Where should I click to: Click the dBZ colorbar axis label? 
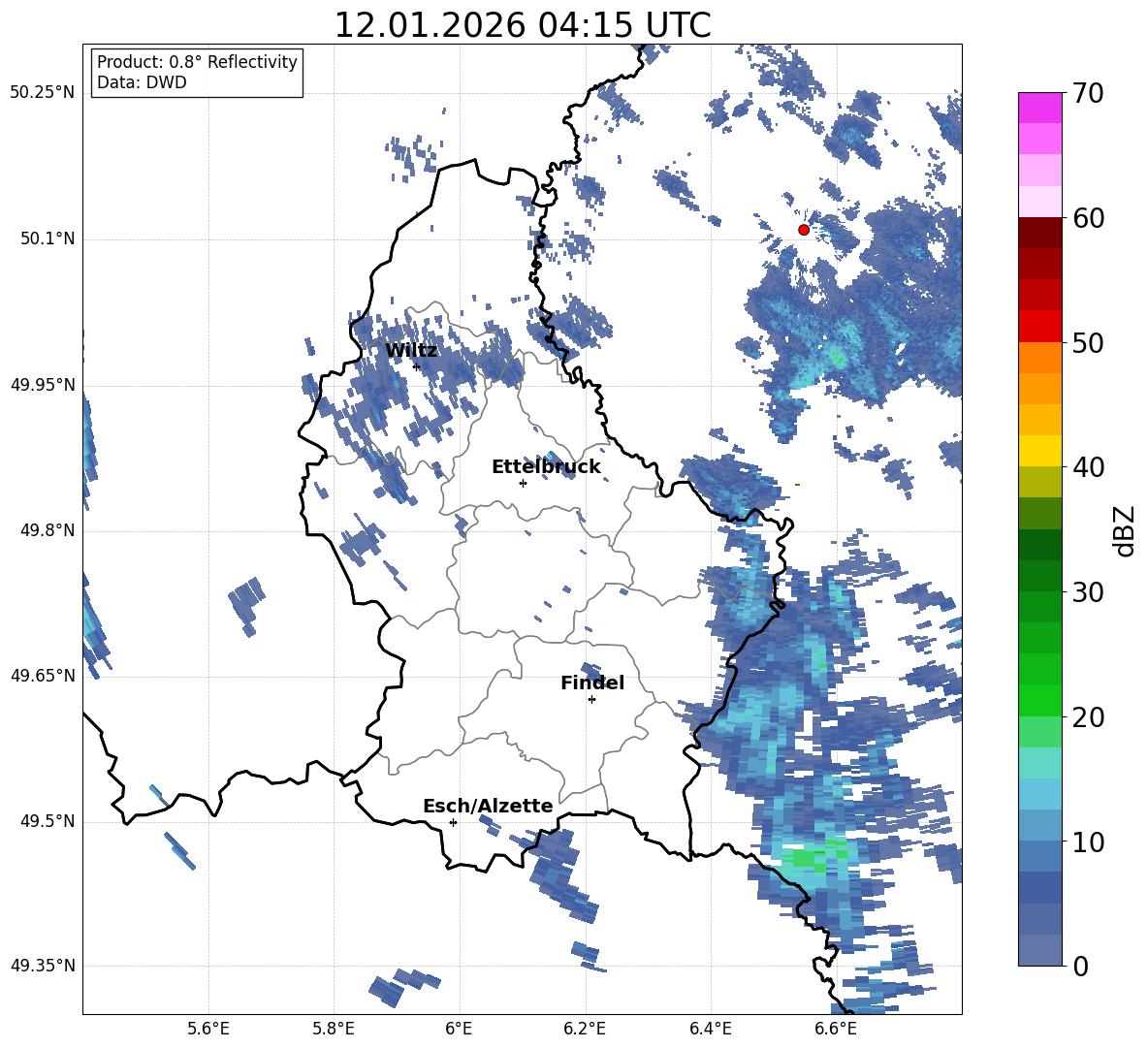tap(1123, 530)
